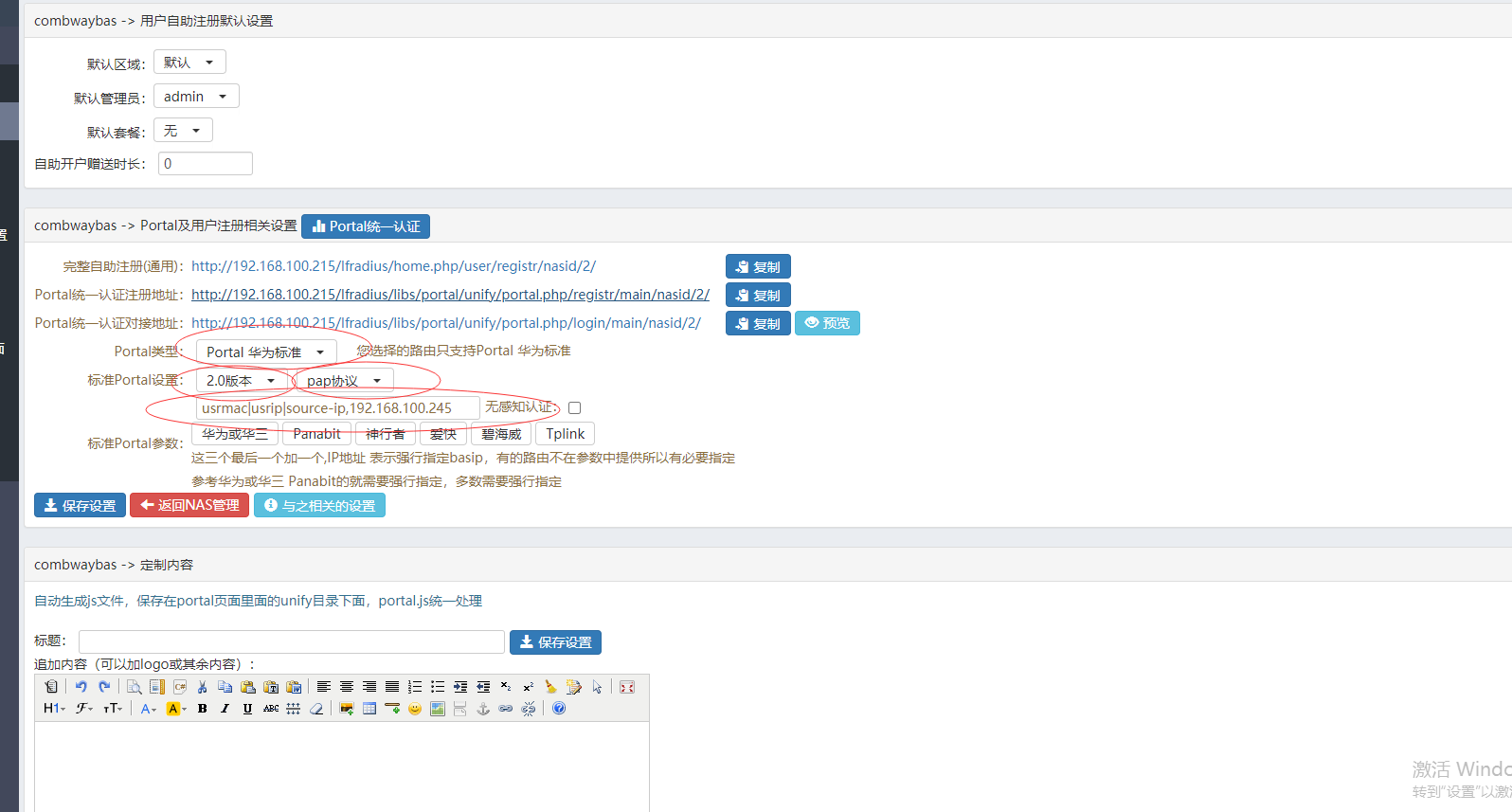
Task: Enable the 无感知认证 checkbox
Action: click(574, 408)
